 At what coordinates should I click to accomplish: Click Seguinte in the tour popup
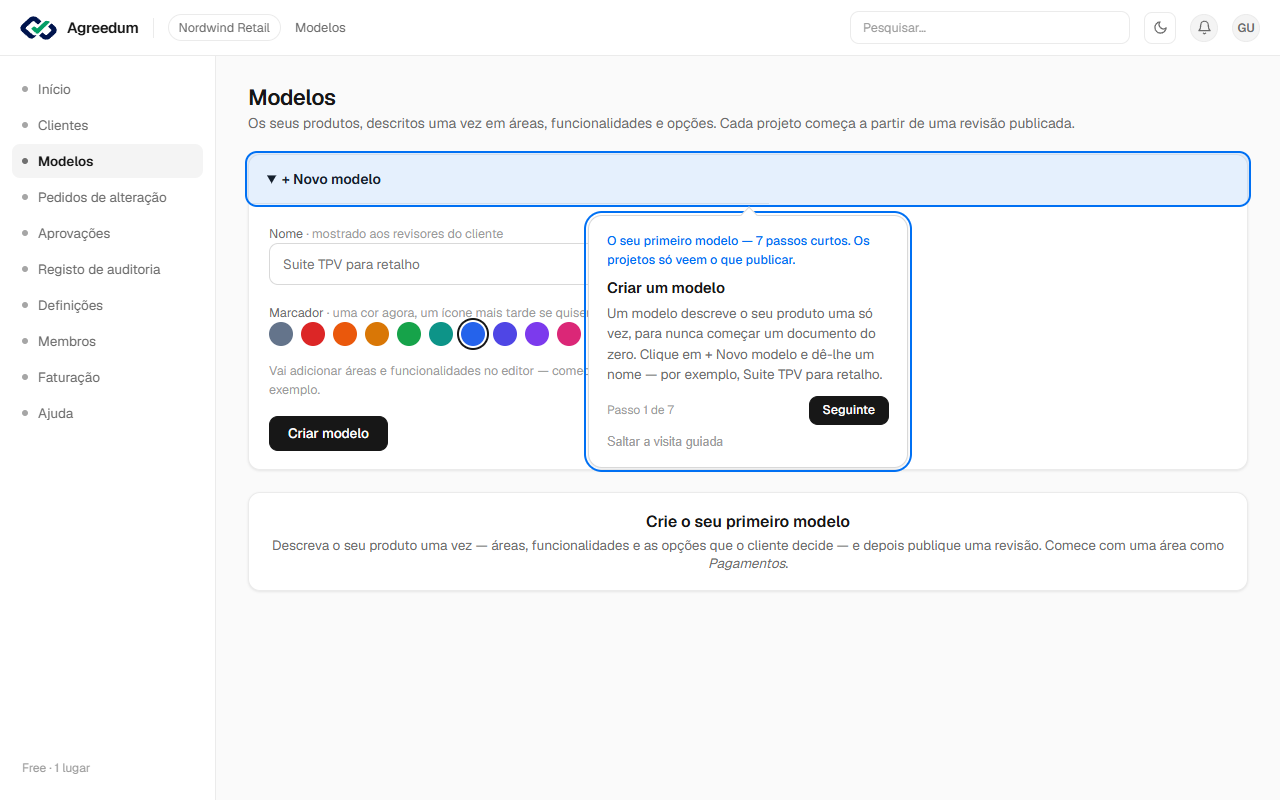848,410
